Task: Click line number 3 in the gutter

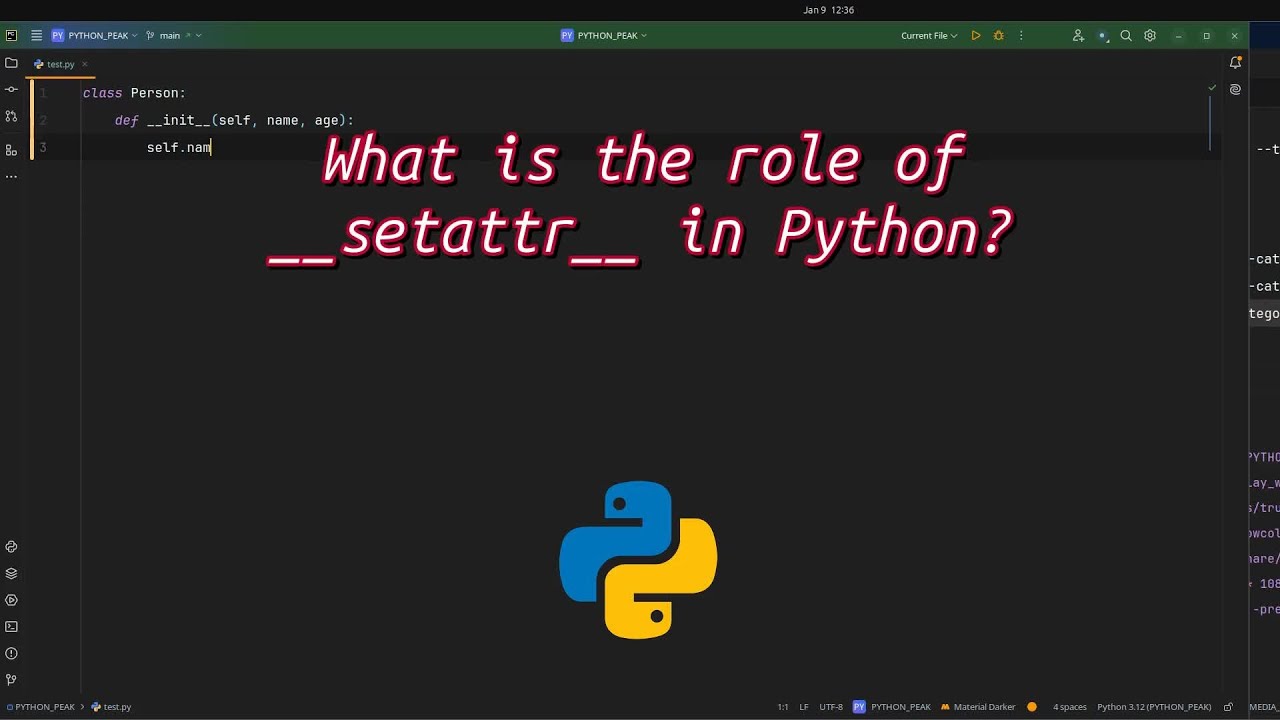Action: (43, 147)
